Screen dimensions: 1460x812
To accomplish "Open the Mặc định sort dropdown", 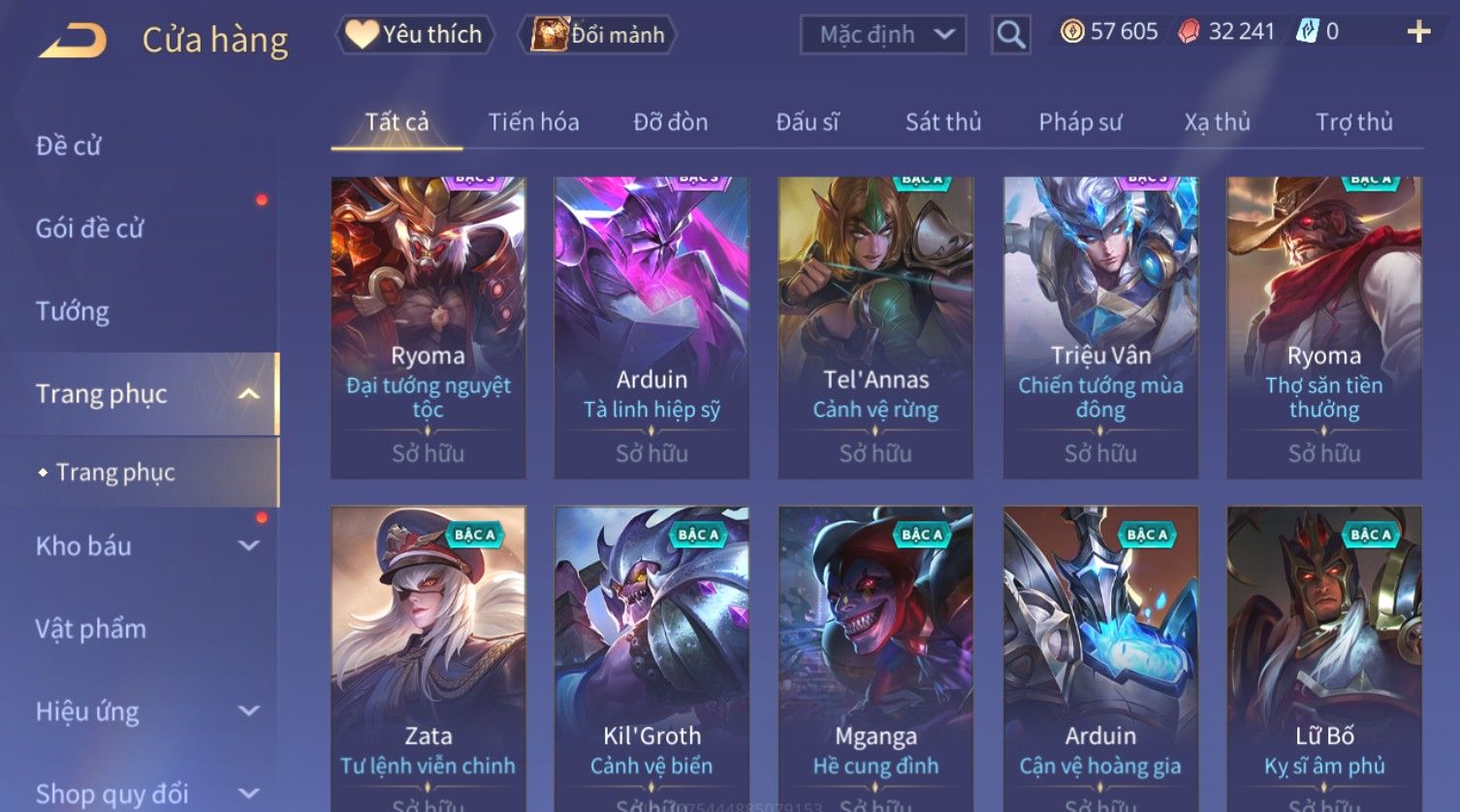I will click(x=883, y=35).
